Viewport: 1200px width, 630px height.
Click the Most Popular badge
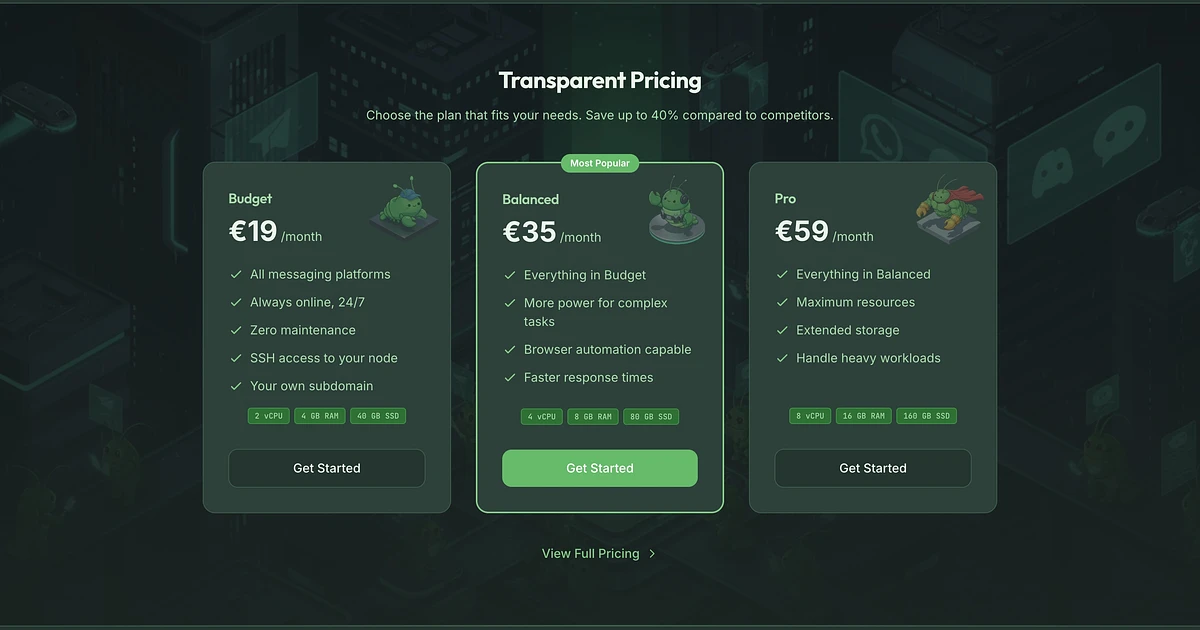click(600, 162)
